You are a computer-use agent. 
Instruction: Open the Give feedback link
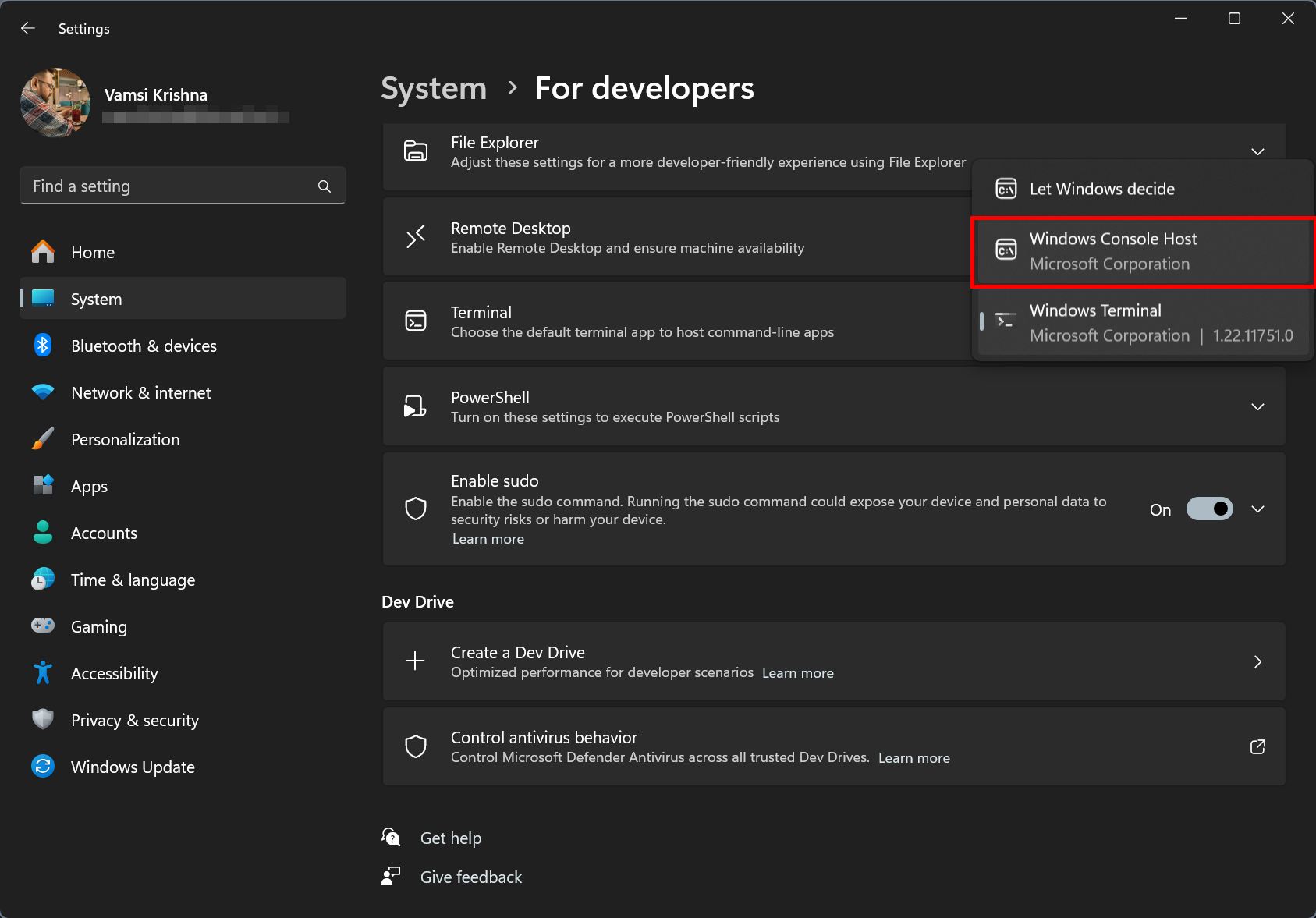471,877
